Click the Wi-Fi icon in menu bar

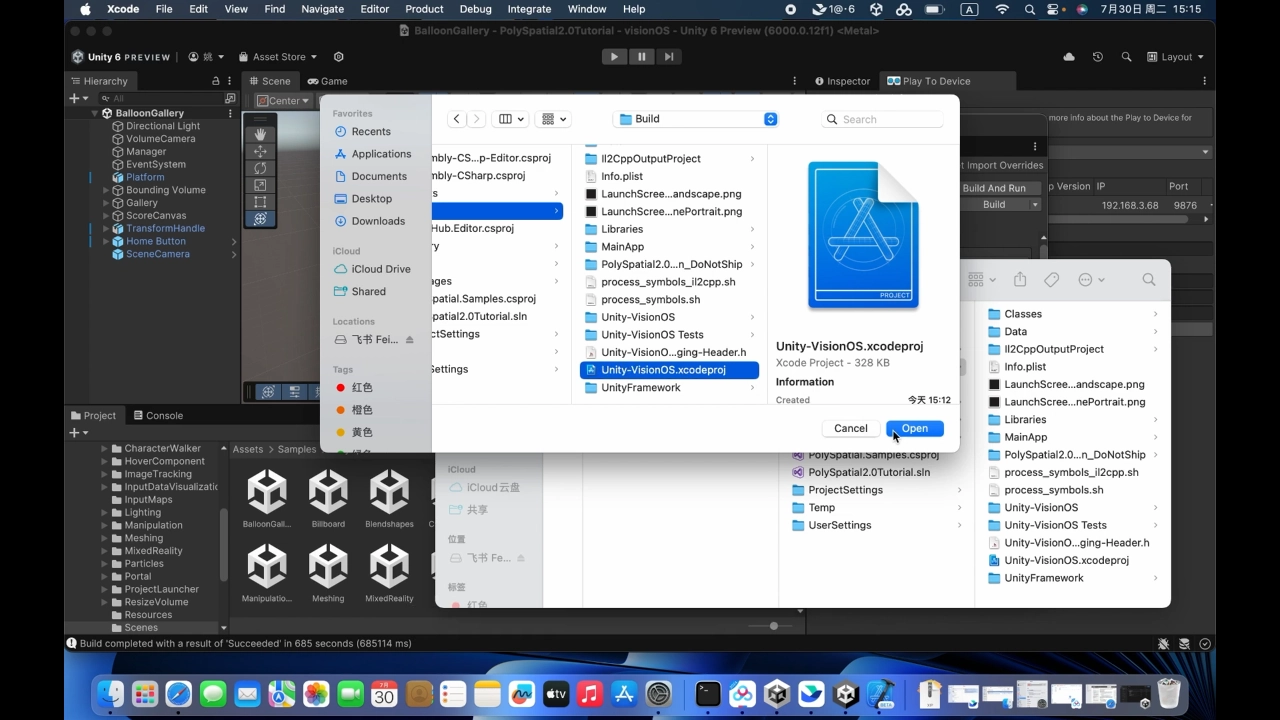pyautogui.click(x=1002, y=9)
